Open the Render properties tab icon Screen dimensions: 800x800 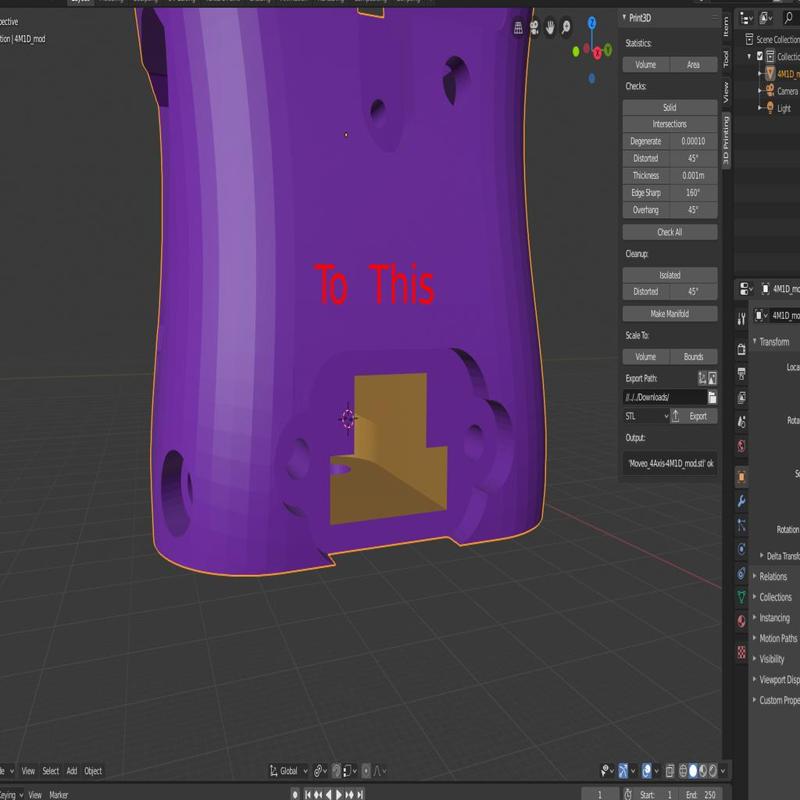pyautogui.click(x=741, y=349)
